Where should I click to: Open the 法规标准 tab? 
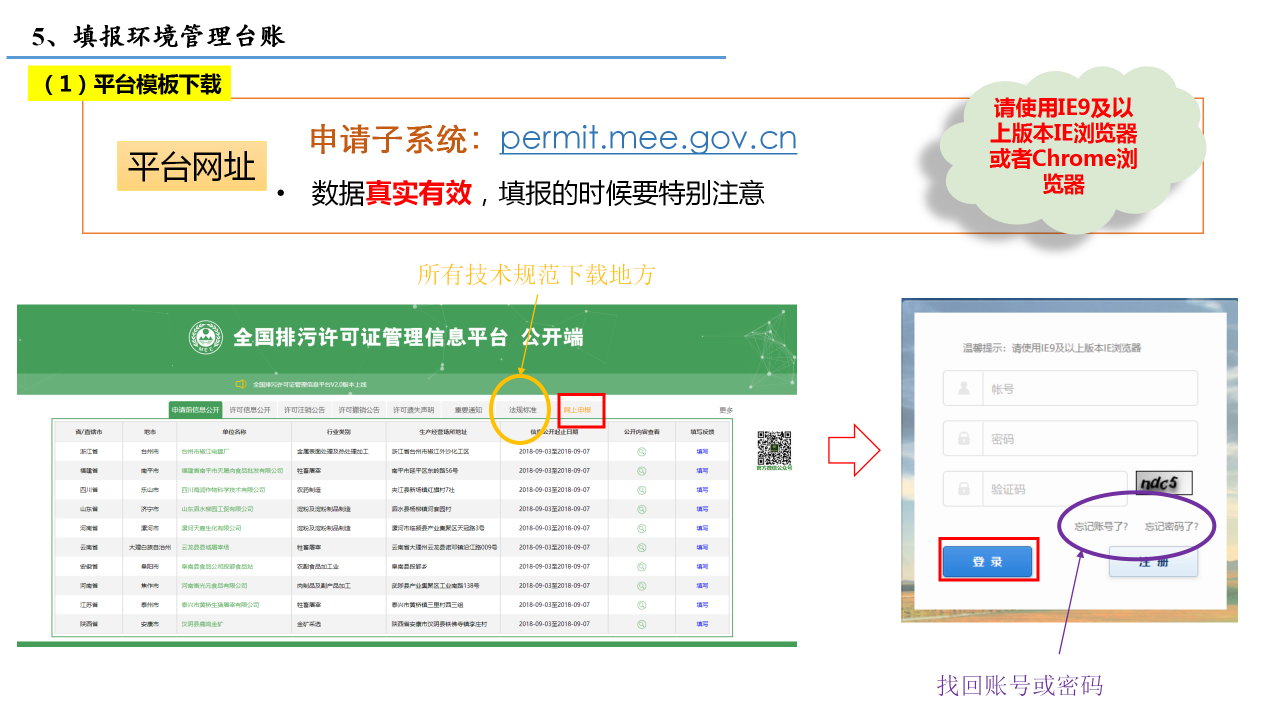click(x=522, y=410)
